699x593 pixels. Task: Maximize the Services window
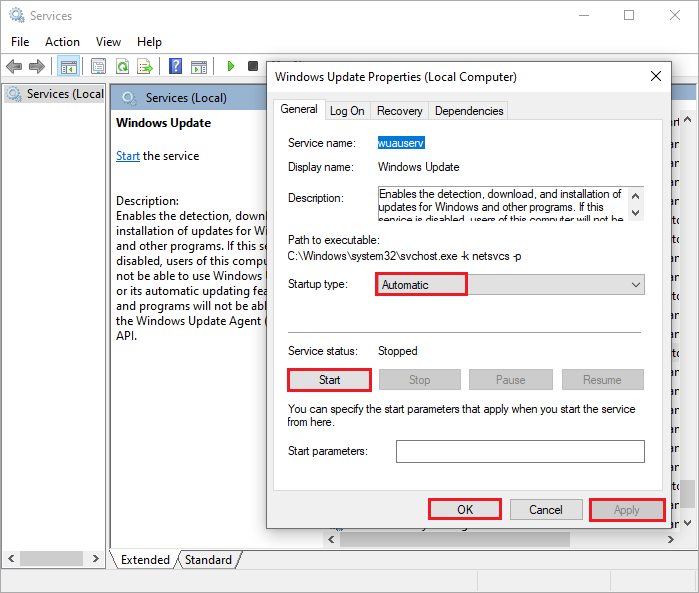(629, 15)
